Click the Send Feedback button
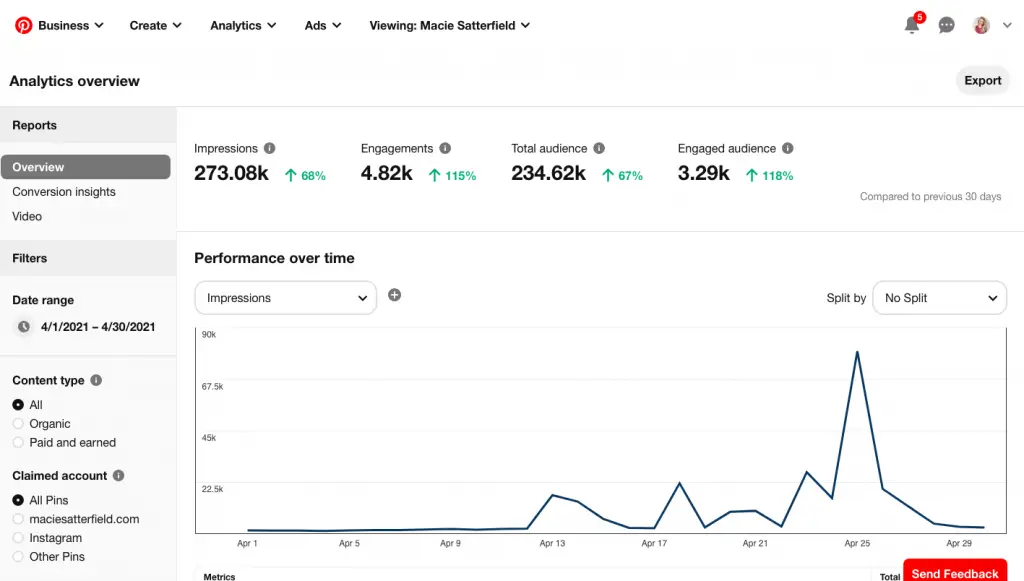The image size is (1024, 581). tap(955, 571)
